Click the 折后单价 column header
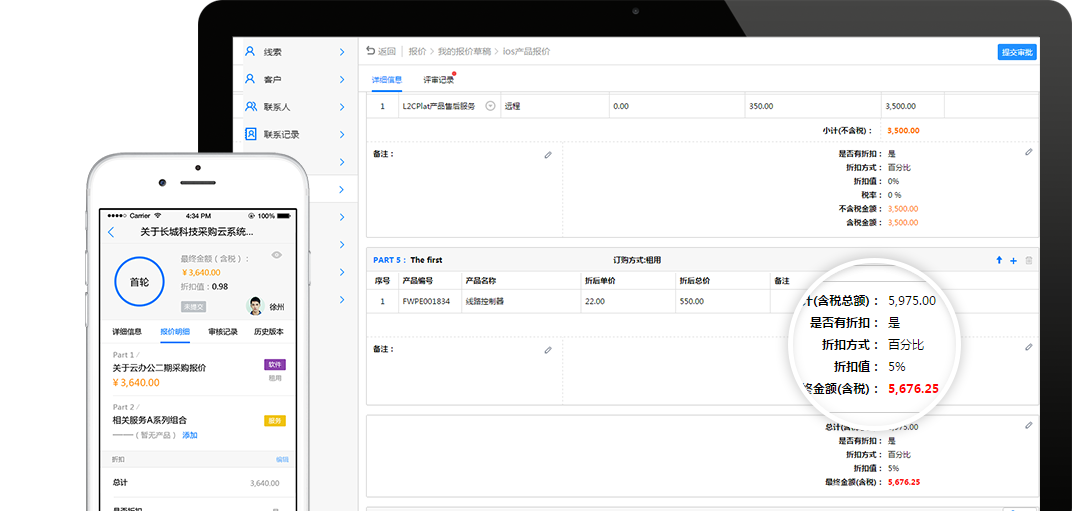1072x511 pixels. [x=600, y=281]
